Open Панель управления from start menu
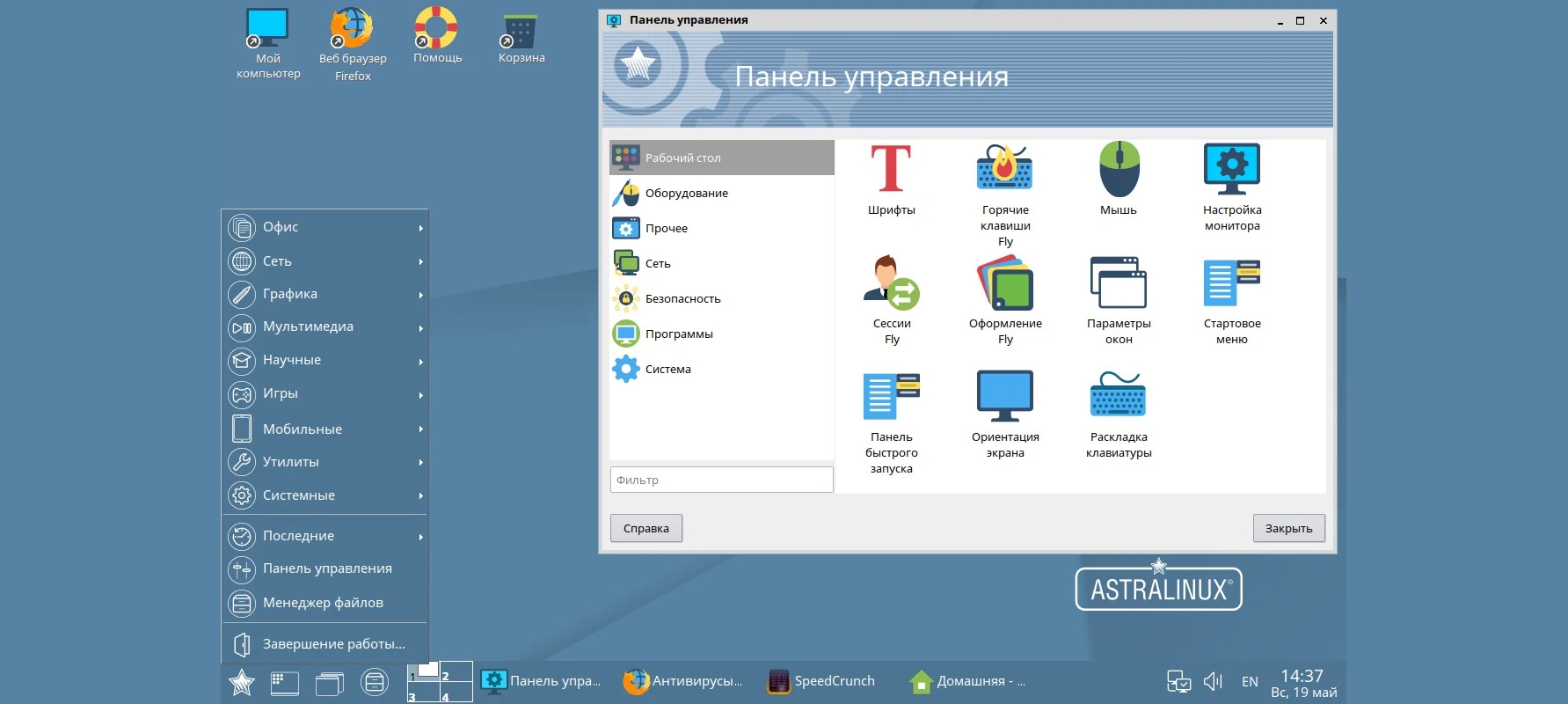1568x704 pixels. point(325,568)
